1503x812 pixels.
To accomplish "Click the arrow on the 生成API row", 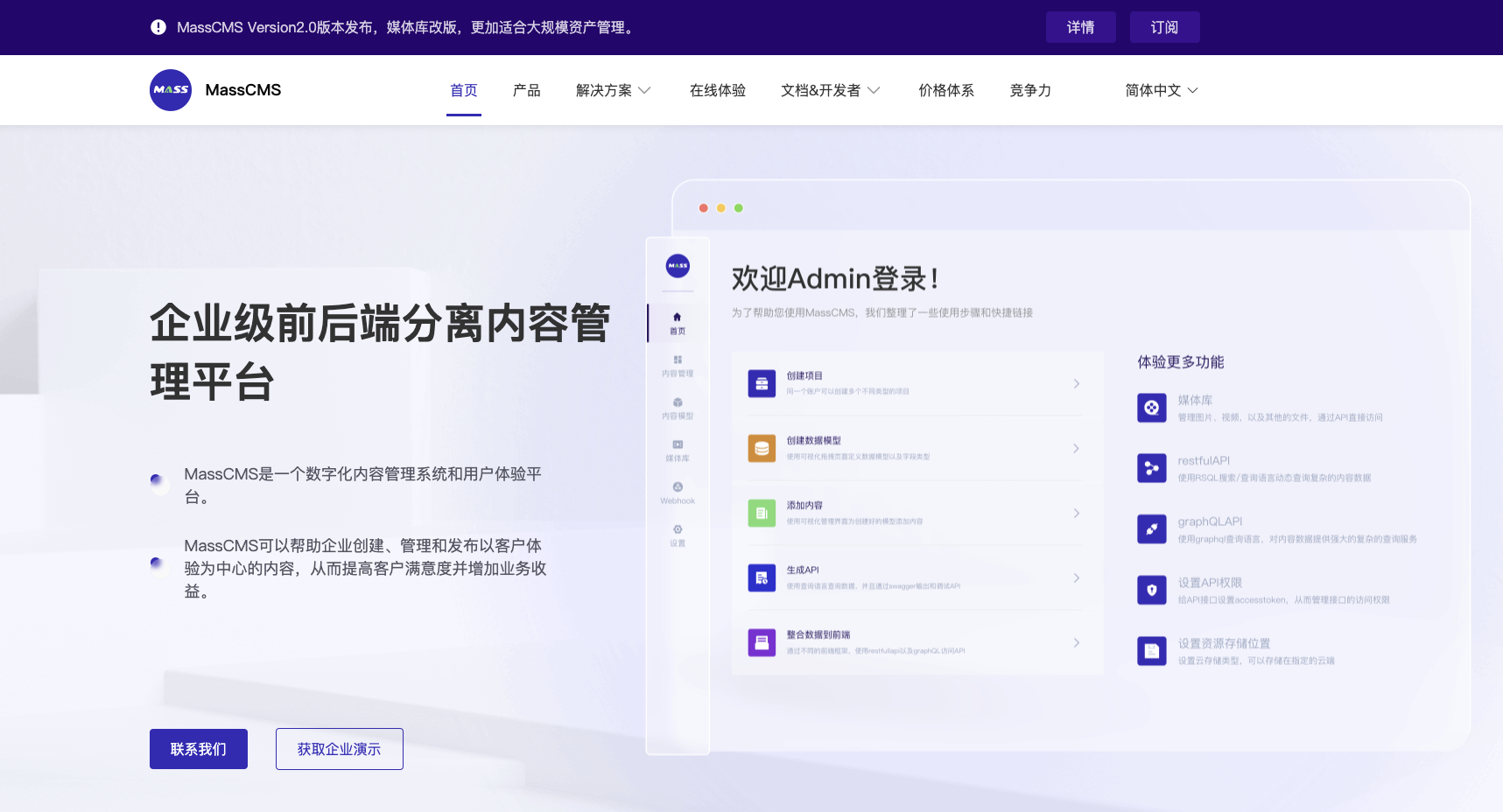I will (1077, 577).
